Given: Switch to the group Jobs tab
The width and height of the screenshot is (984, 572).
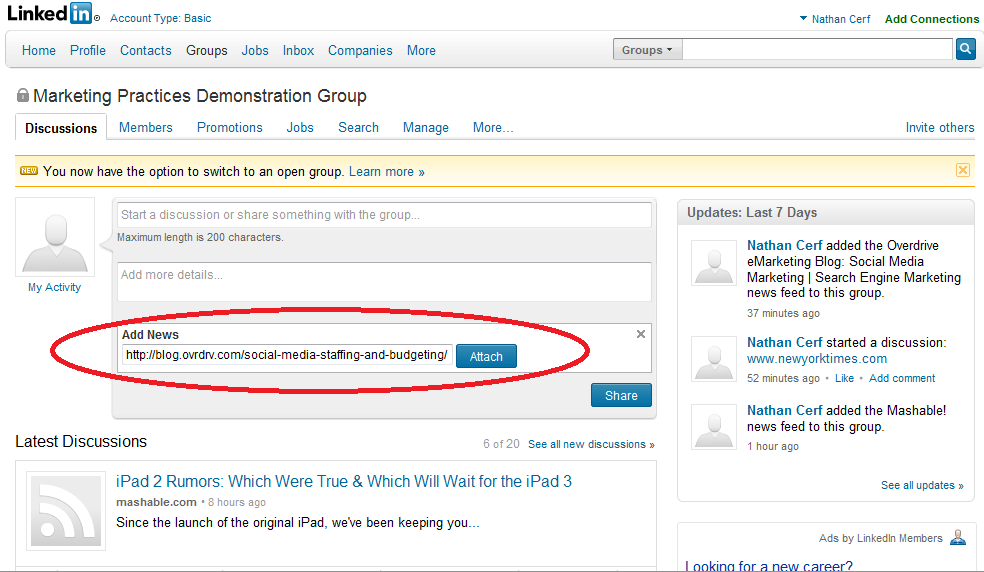Looking at the screenshot, I should (x=300, y=127).
